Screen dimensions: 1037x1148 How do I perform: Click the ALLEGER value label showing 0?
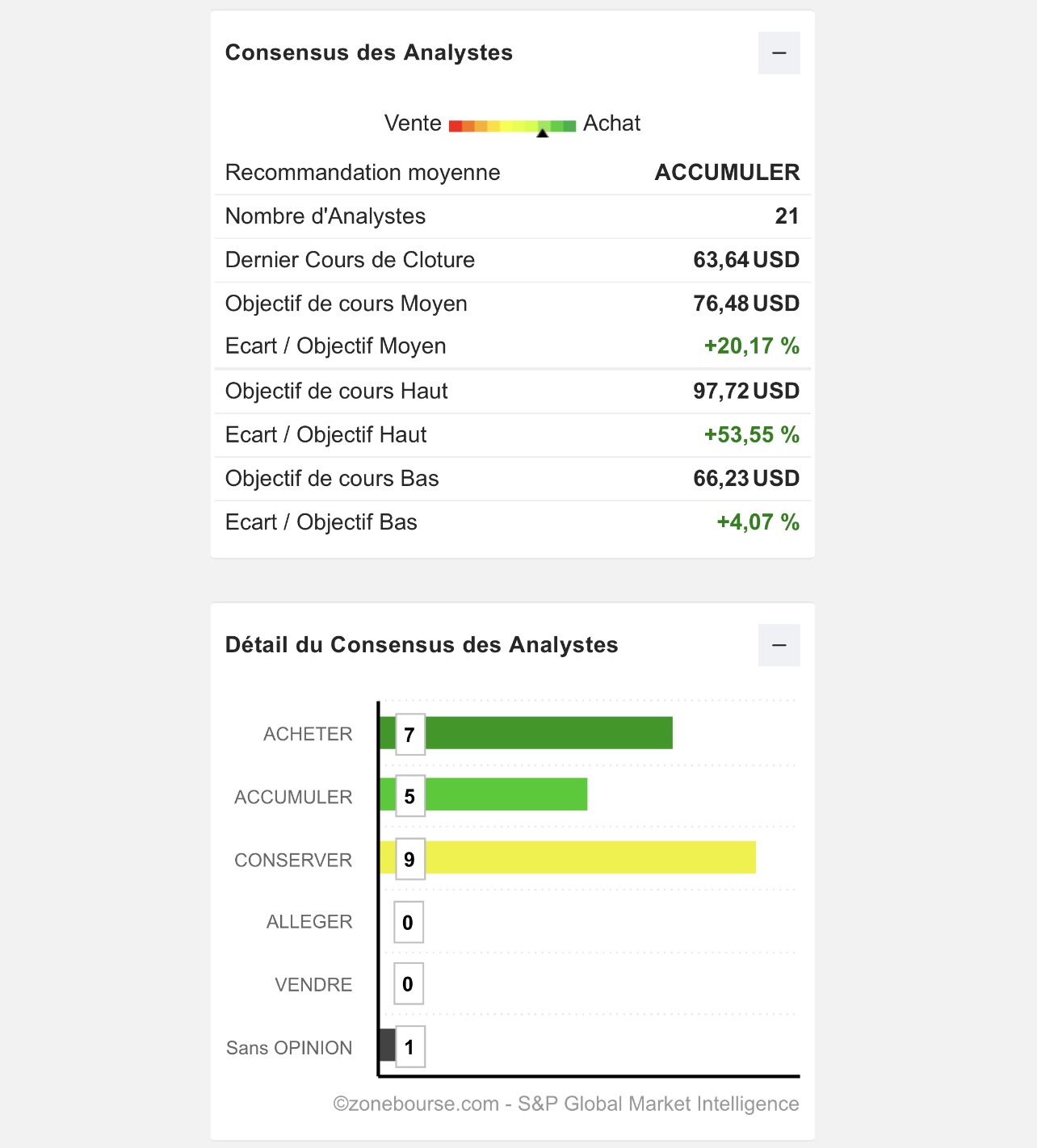pos(408,922)
